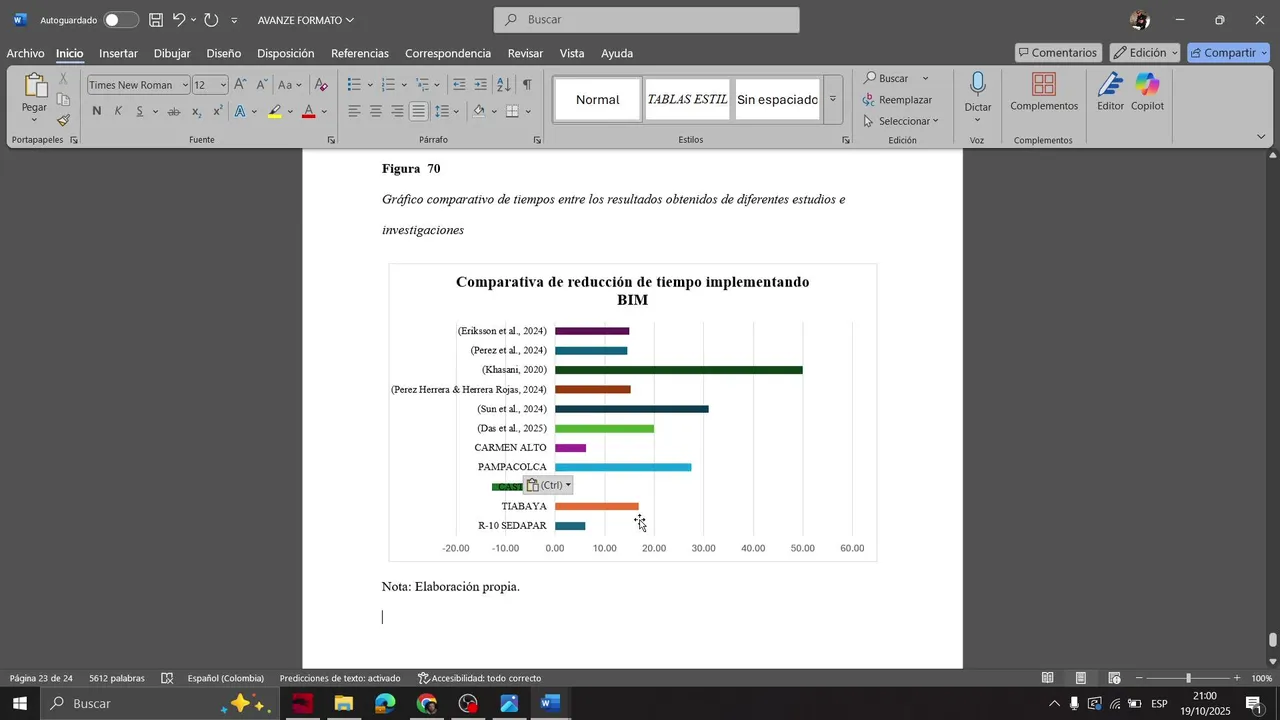Activate the Format Painter brush
The width and height of the screenshot is (1280, 720).
(x=64, y=121)
